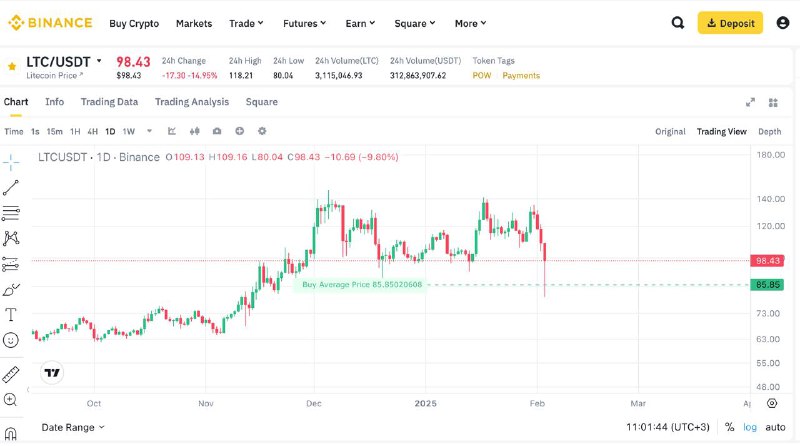Select the pattern drawing tool
The image size is (800, 446).
[11, 238]
